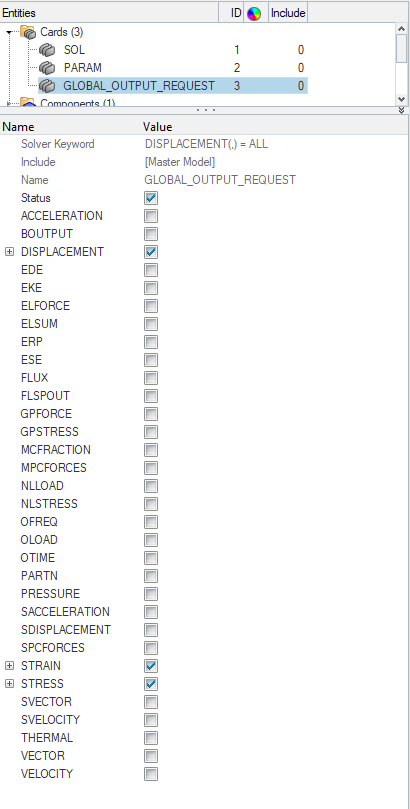Screen dimensions: 410x809
Task: Click the GLOBAL_OUTPUT_REQUEST card icon
Action: click(x=47, y=86)
